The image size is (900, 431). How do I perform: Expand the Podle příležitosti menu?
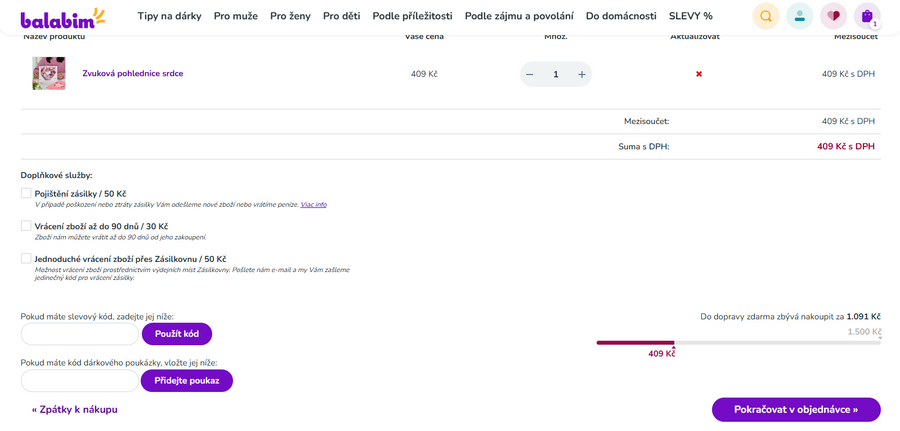[x=412, y=16]
